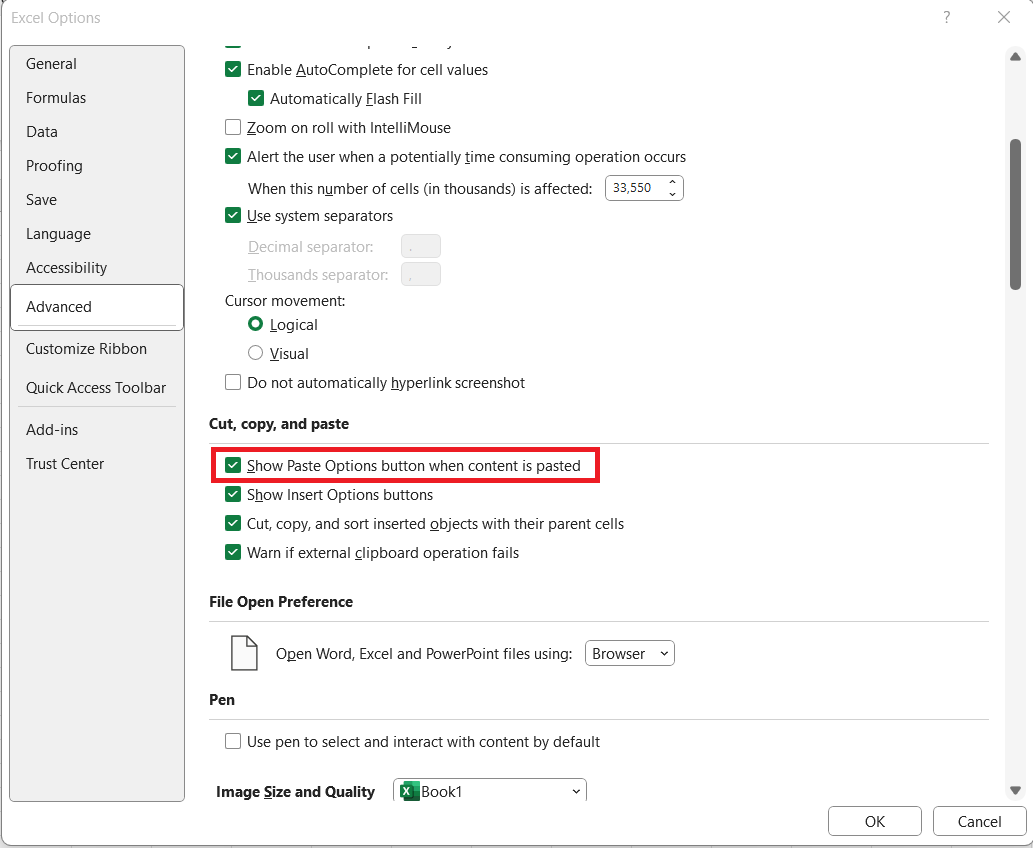
Task: Click the OK button
Action: pos(874,821)
